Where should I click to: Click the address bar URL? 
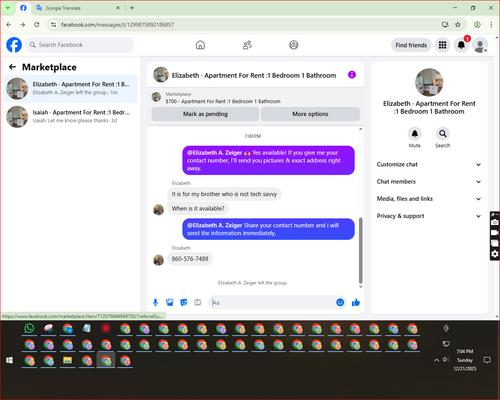pos(117,25)
